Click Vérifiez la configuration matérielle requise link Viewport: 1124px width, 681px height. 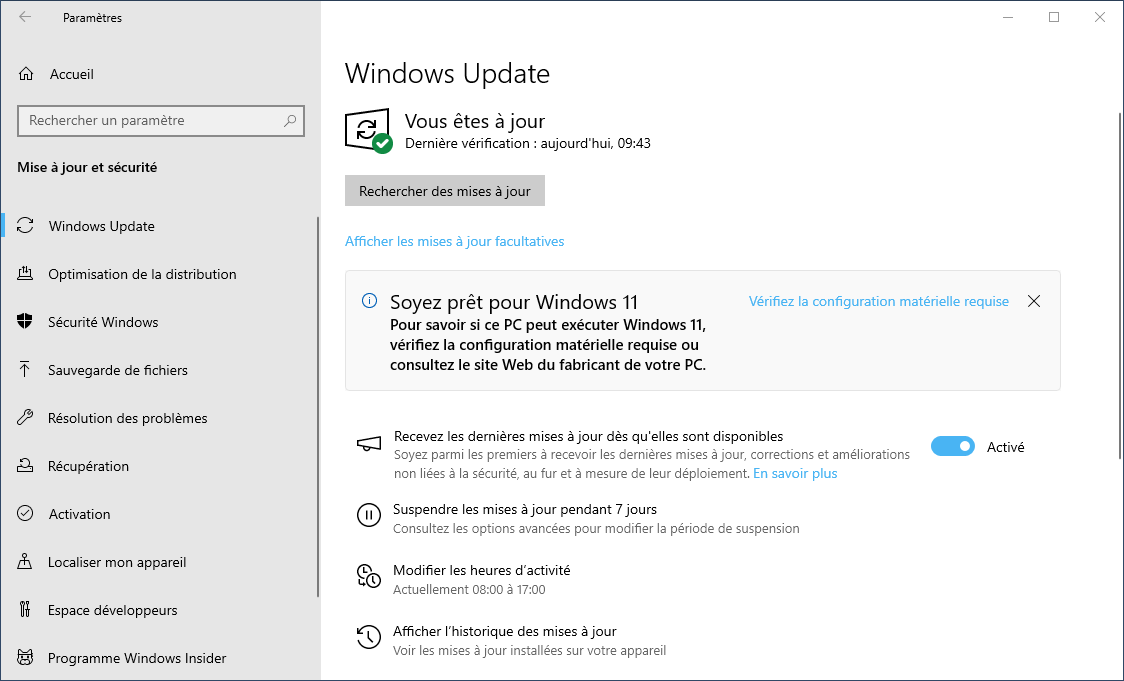tap(879, 301)
